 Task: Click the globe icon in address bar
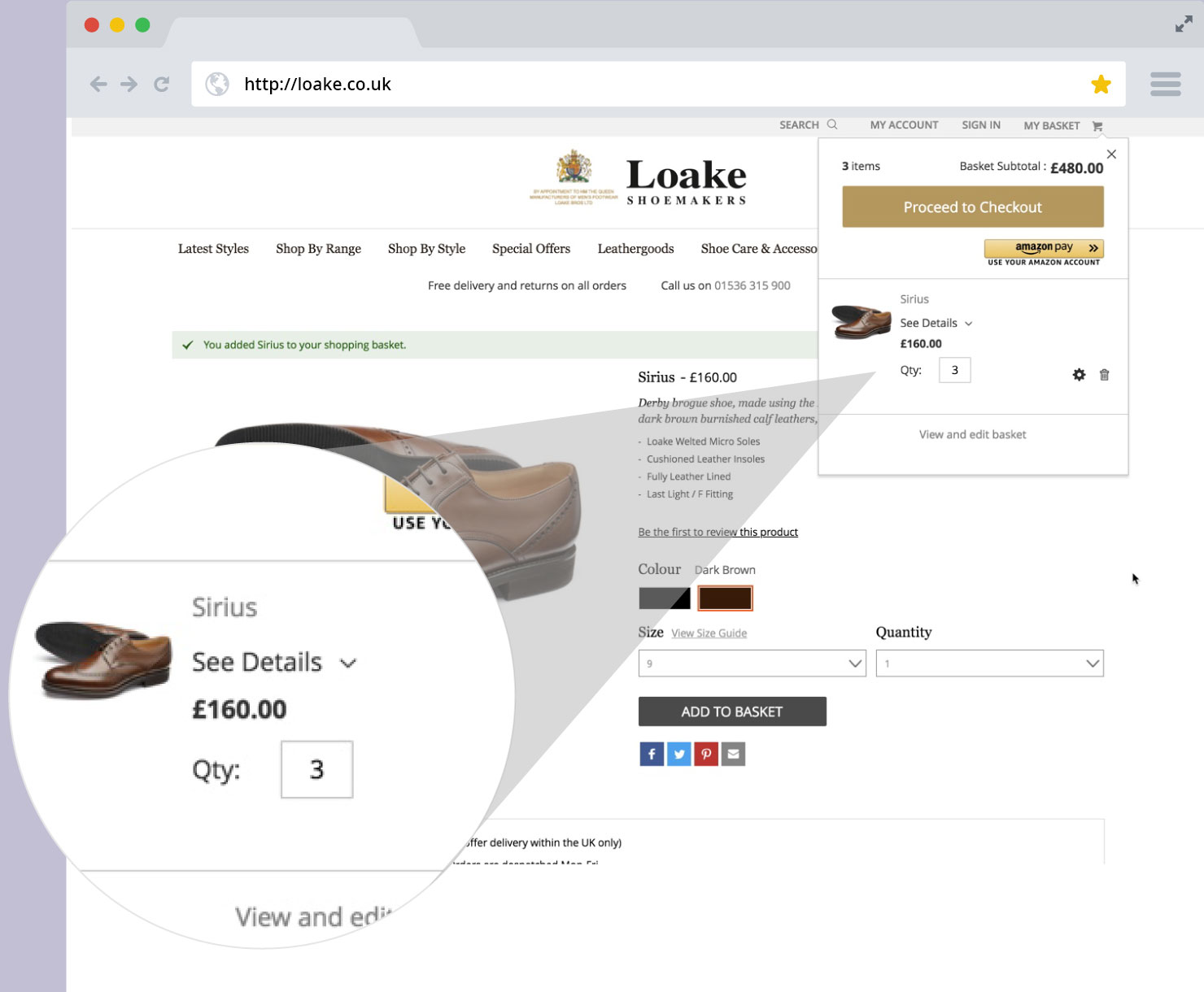point(217,84)
